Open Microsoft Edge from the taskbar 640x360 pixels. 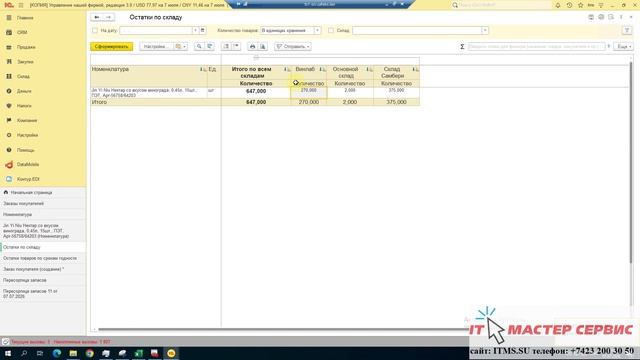pos(57,353)
